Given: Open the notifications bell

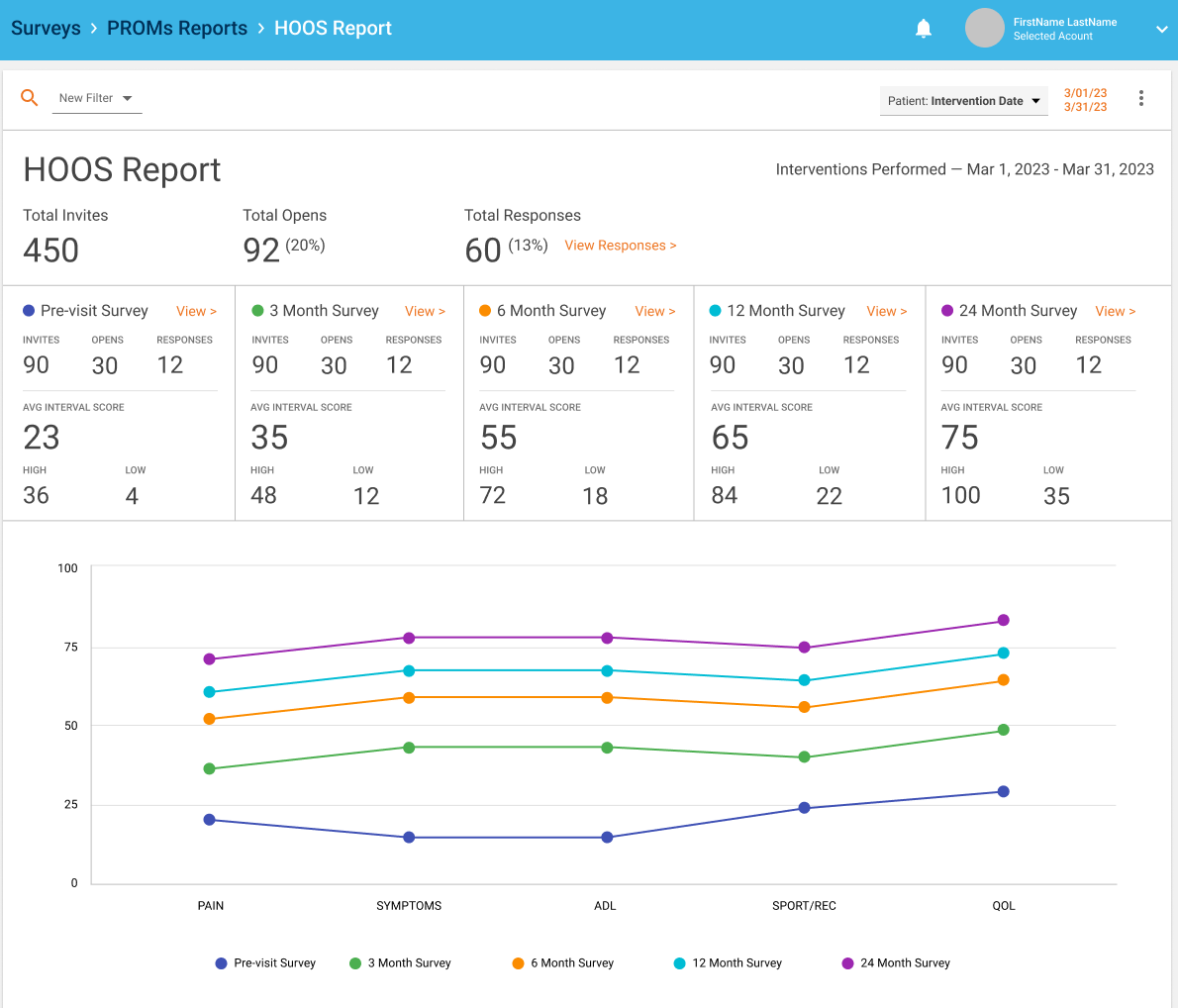Looking at the screenshot, I should pos(924,29).
